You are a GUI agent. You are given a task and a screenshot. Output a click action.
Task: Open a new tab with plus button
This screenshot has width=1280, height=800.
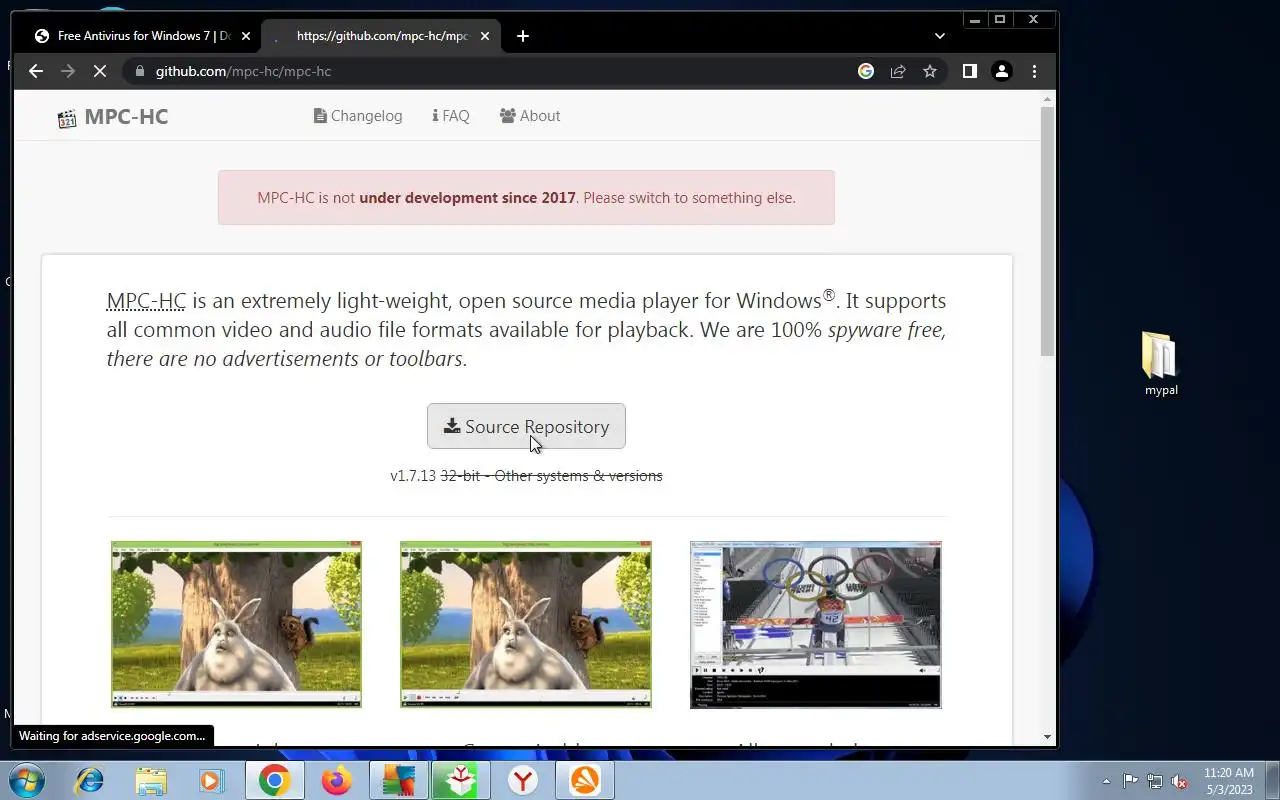[x=523, y=36]
